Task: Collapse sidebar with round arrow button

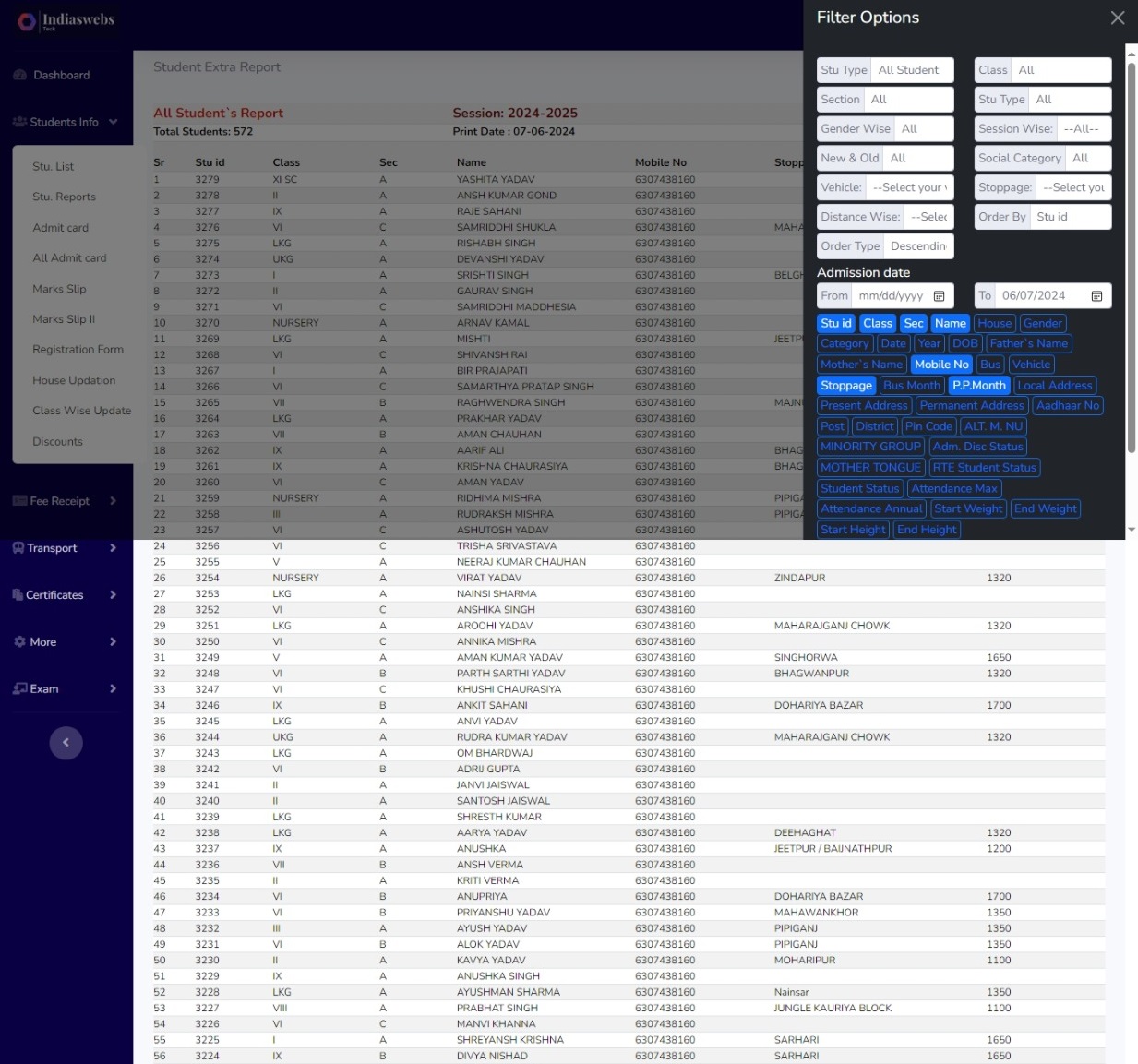Action: (x=66, y=743)
